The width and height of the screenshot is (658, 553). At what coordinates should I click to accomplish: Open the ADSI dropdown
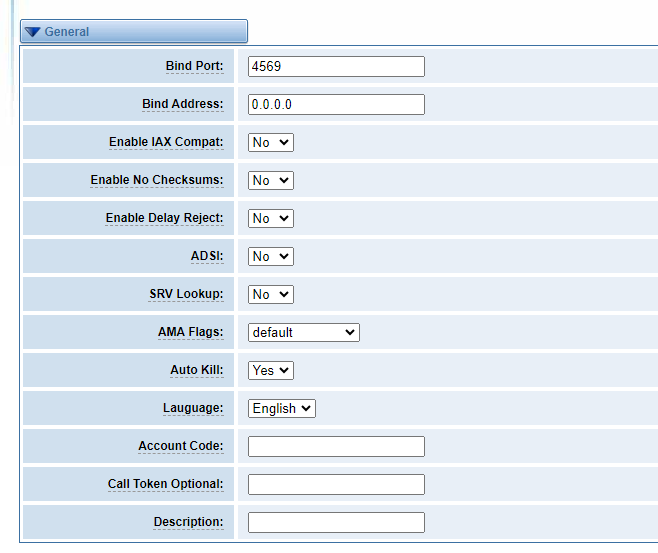[271, 256]
